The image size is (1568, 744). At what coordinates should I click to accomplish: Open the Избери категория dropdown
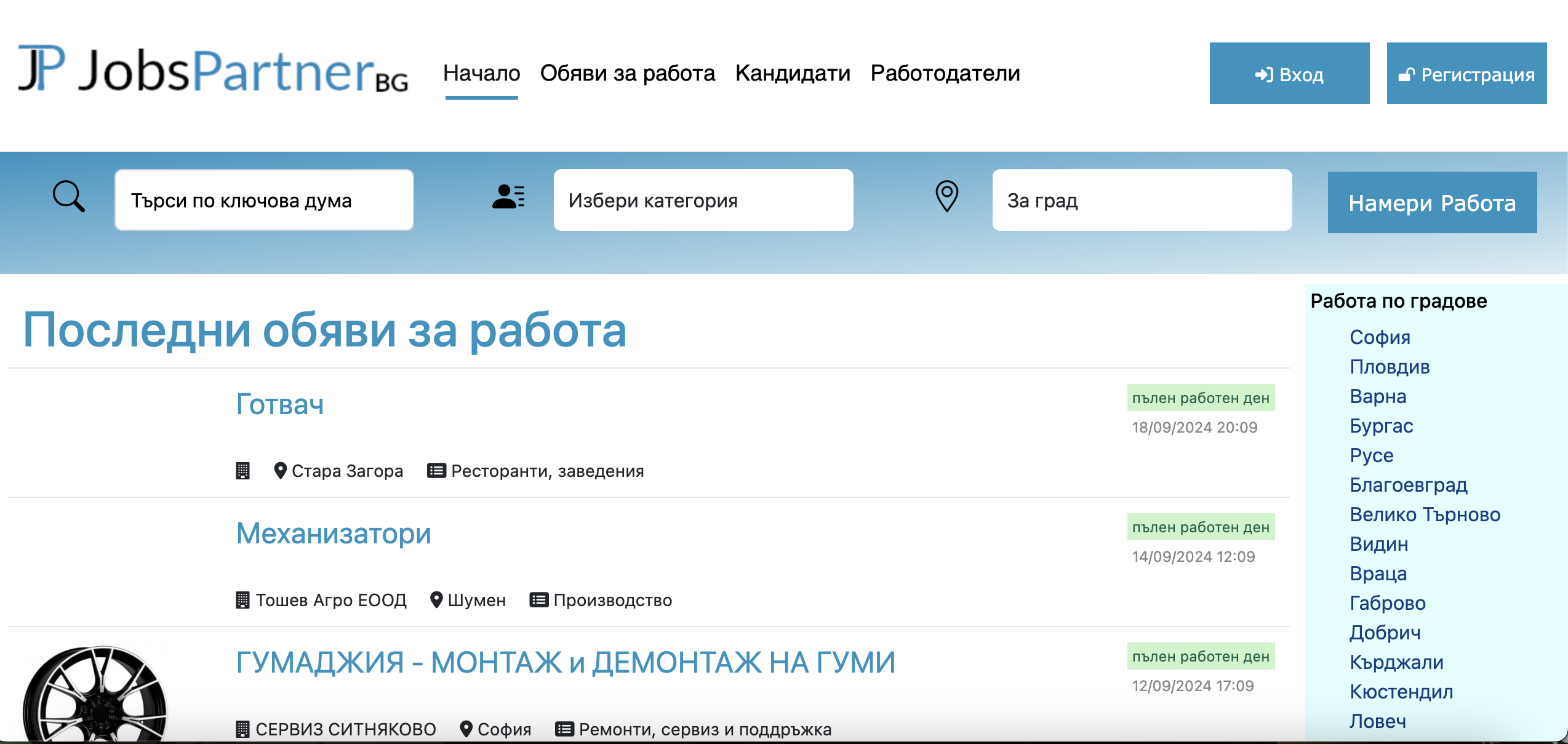pos(703,200)
